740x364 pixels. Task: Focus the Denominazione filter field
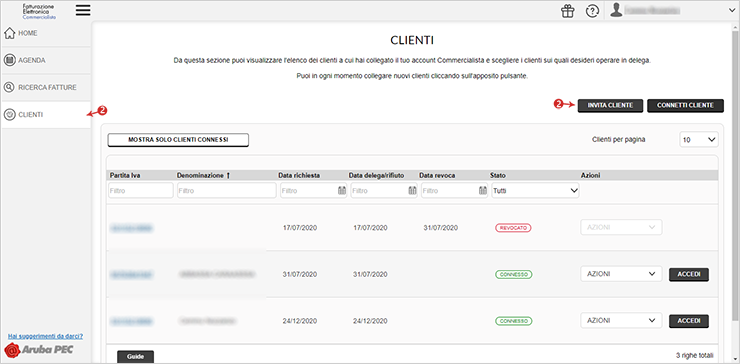tap(227, 191)
